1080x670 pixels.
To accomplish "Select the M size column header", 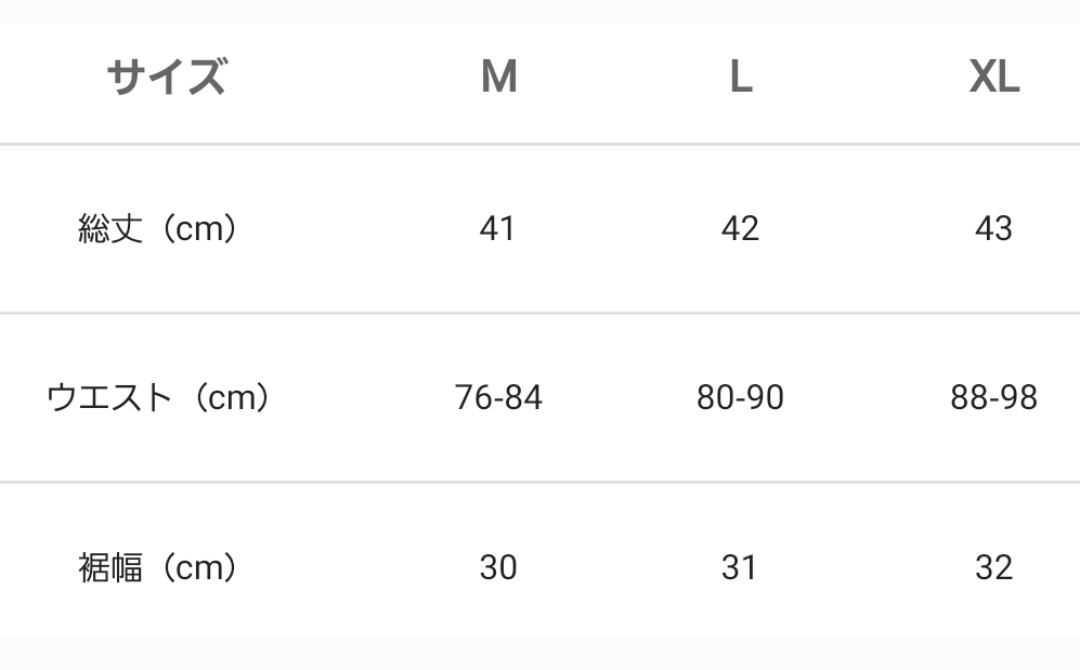I will pyautogui.click(x=499, y=77).
